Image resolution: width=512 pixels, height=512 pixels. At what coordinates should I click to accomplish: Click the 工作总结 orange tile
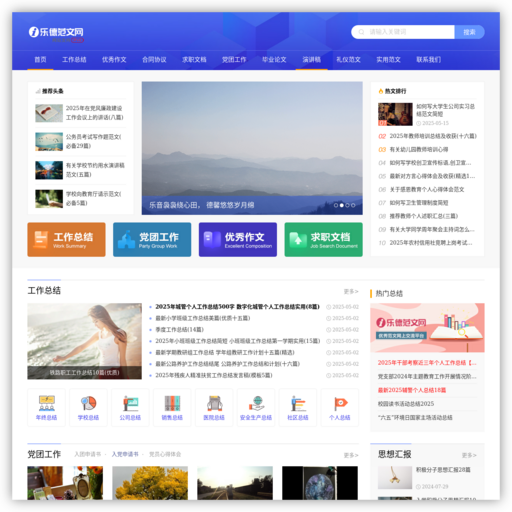(x=66, y=240)
